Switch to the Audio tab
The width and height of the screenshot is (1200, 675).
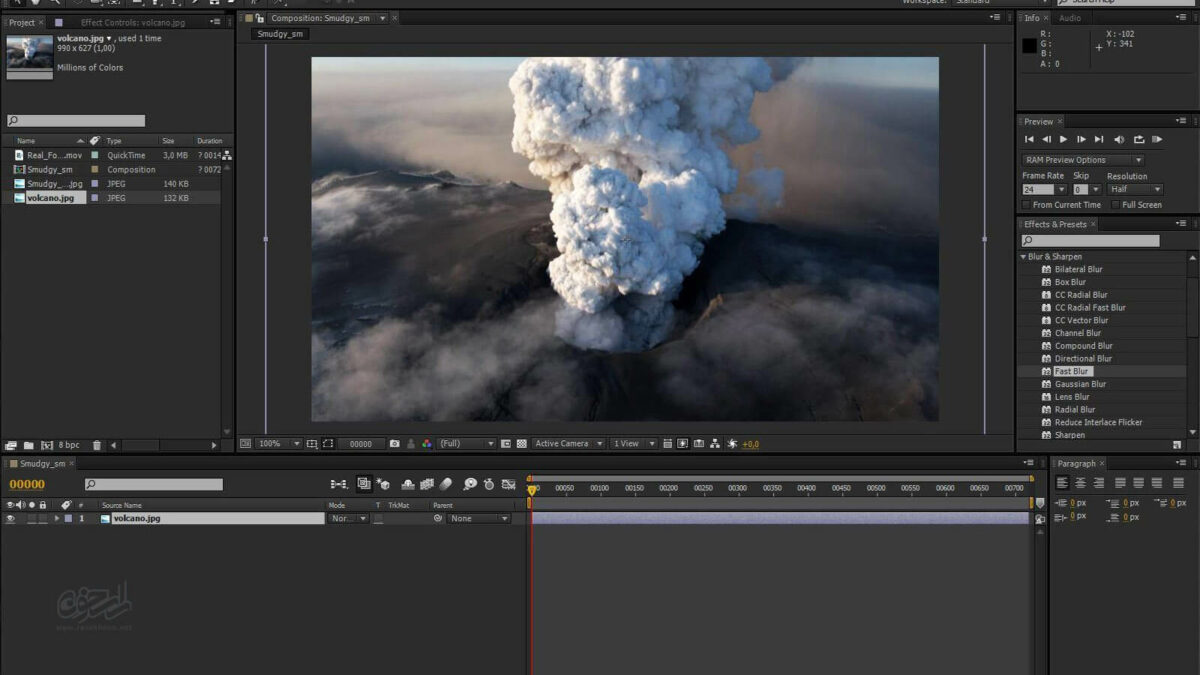(x=1070, y=18)
